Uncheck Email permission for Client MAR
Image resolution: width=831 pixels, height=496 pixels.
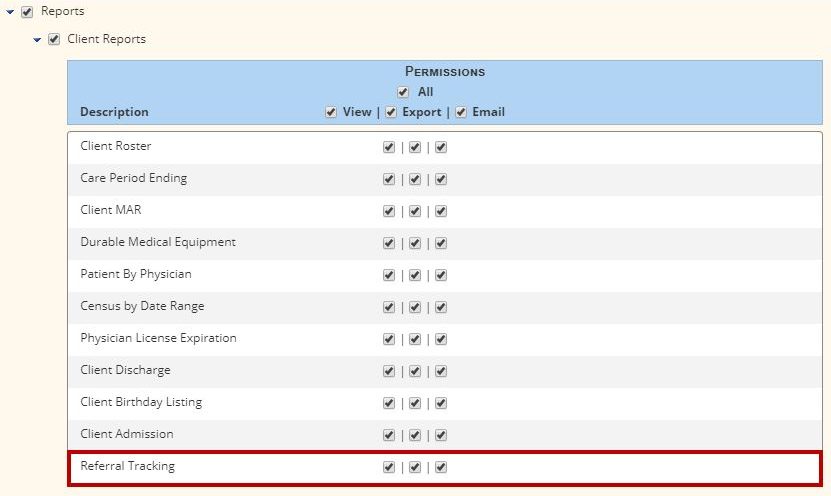(441, 211)
